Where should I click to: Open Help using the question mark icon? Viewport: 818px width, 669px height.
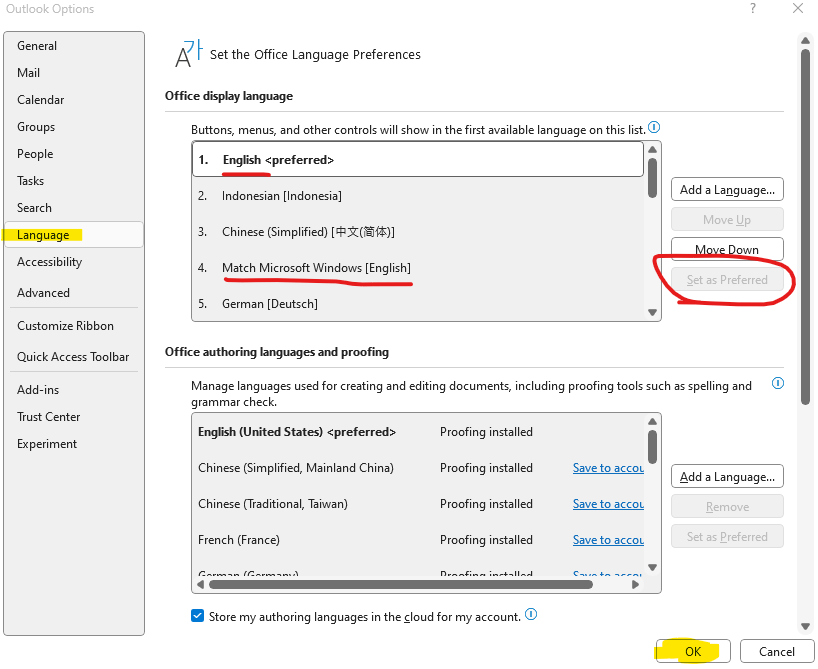point(754,9)
